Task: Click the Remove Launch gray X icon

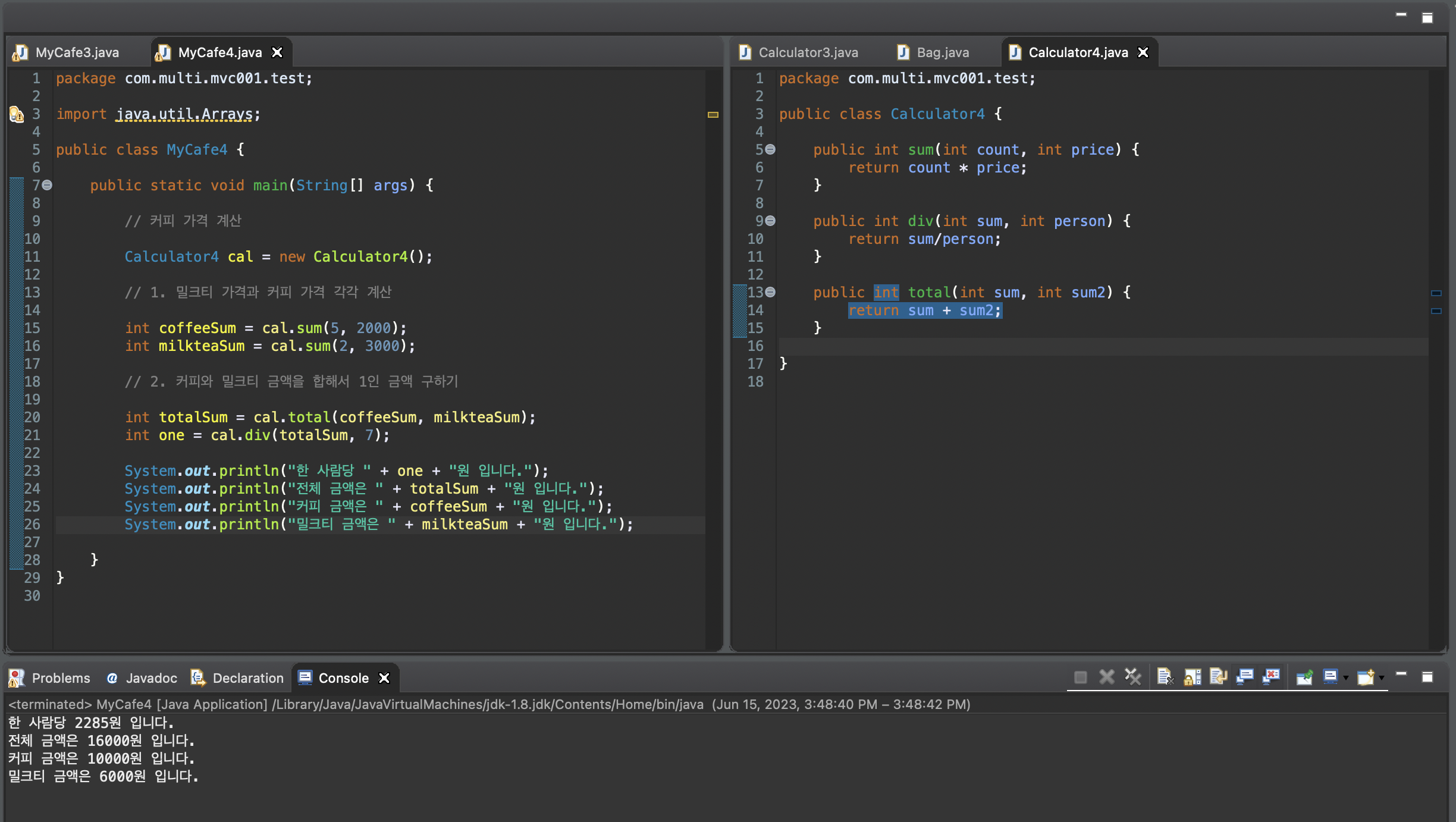Action: (x=1107, y=677)
